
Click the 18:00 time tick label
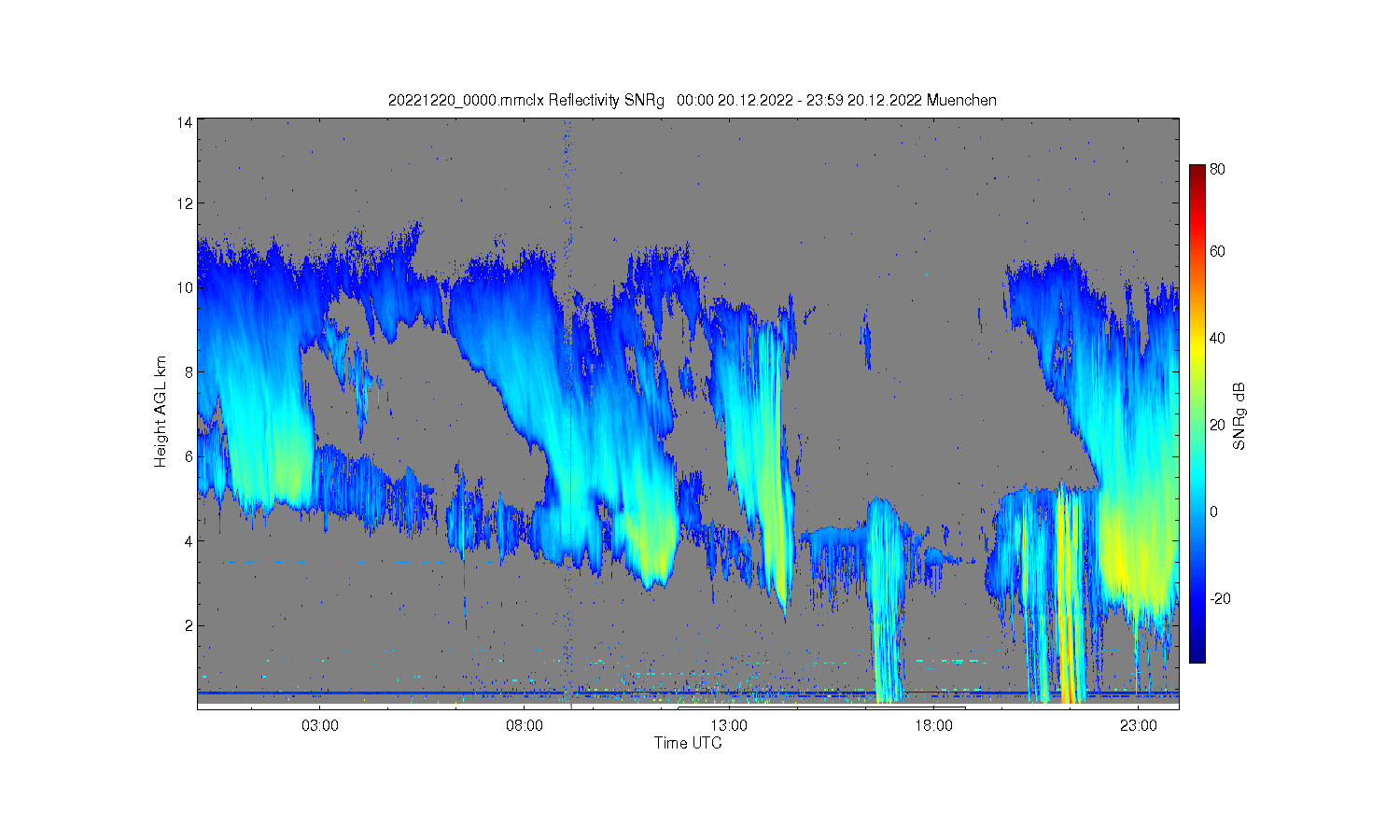tap(933, 725)
